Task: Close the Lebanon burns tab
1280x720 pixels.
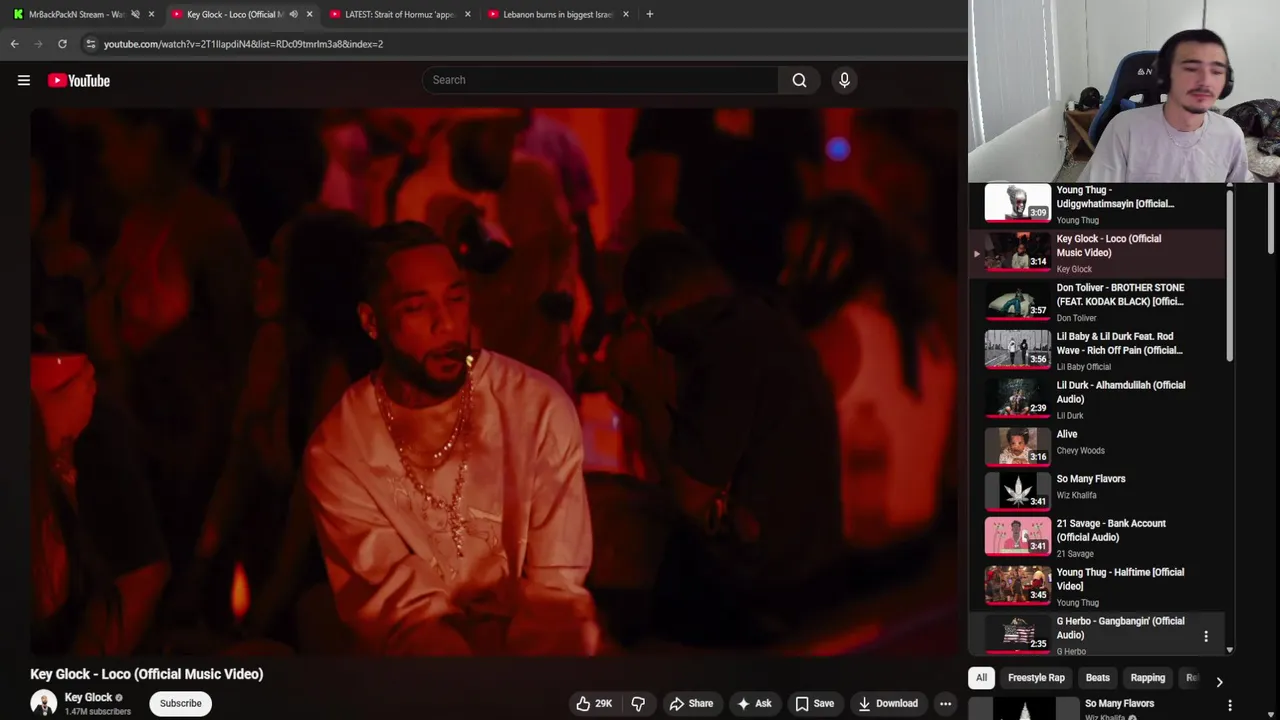Action: pyautogui.click(x=626, y=14)
